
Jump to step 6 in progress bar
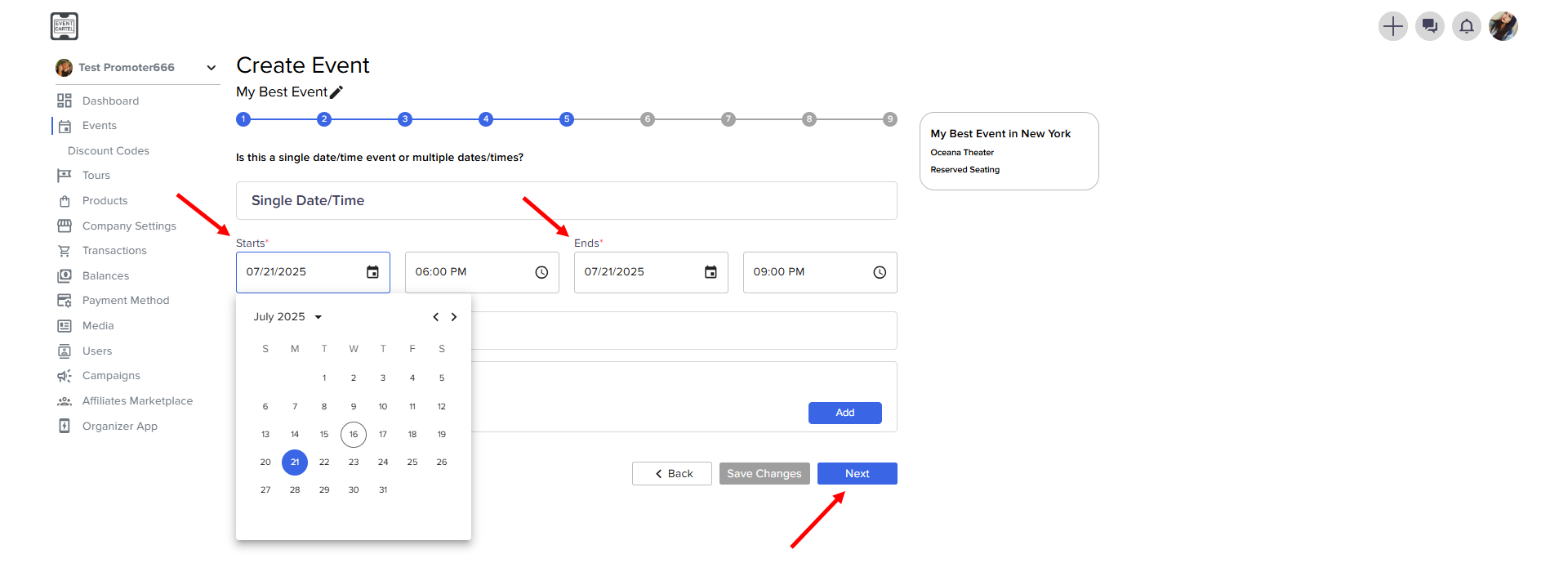(648, 119)
